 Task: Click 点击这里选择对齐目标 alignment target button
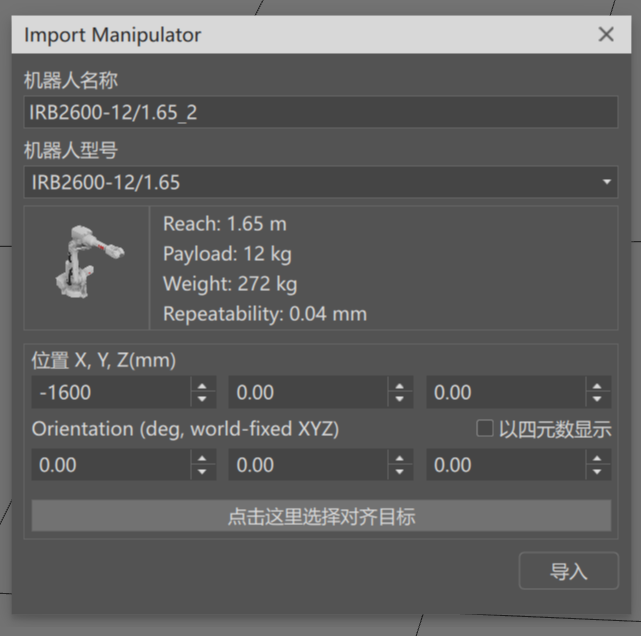321,516
